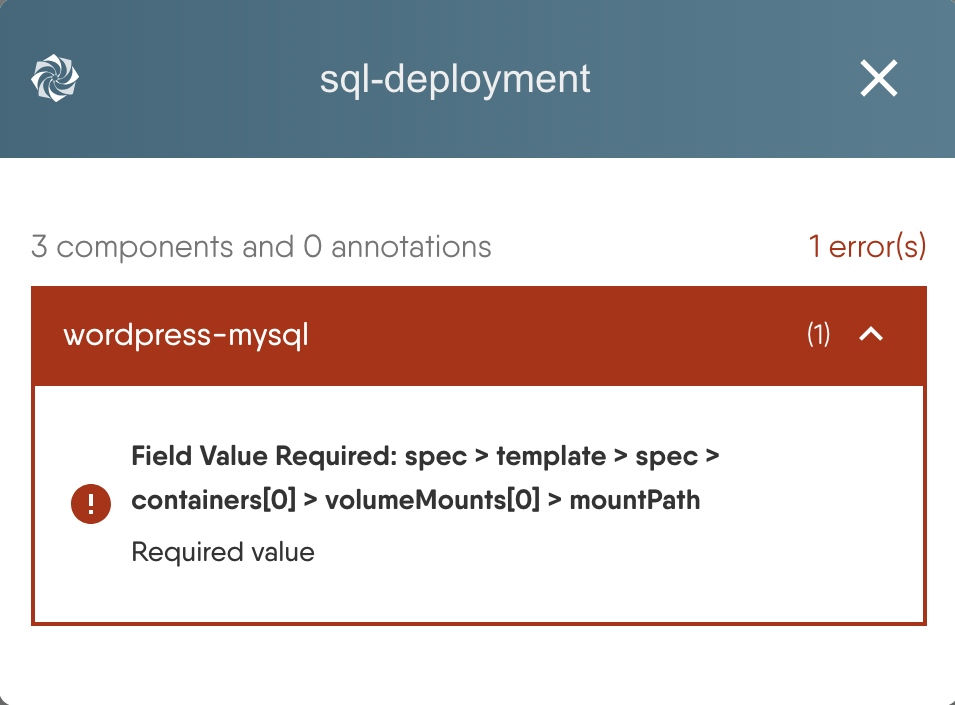This screenshot has width=955, height=705.
Task: Click the chevron on the wordpress-mysql header
Action: pyautogui.click(x=871, y=336)
